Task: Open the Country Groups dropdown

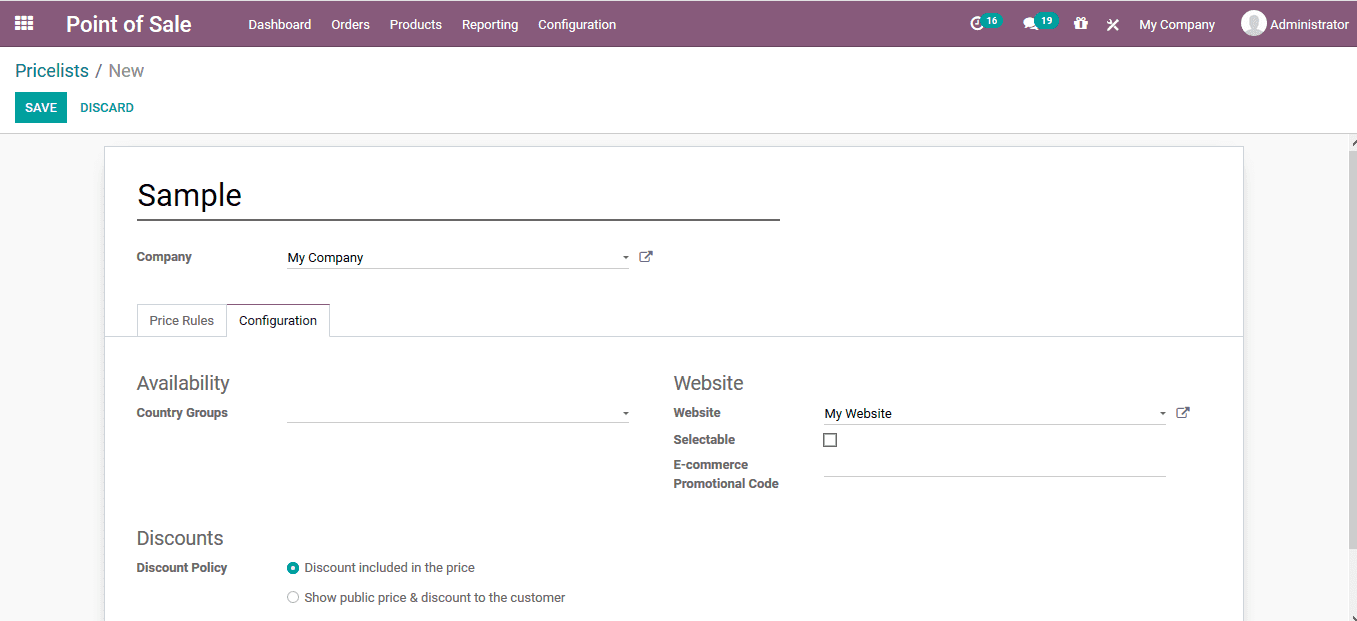Action: coord(626,412)
